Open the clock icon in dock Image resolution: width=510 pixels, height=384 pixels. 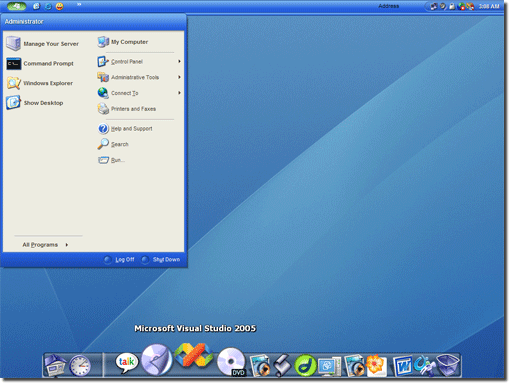(x=80, y=366)
